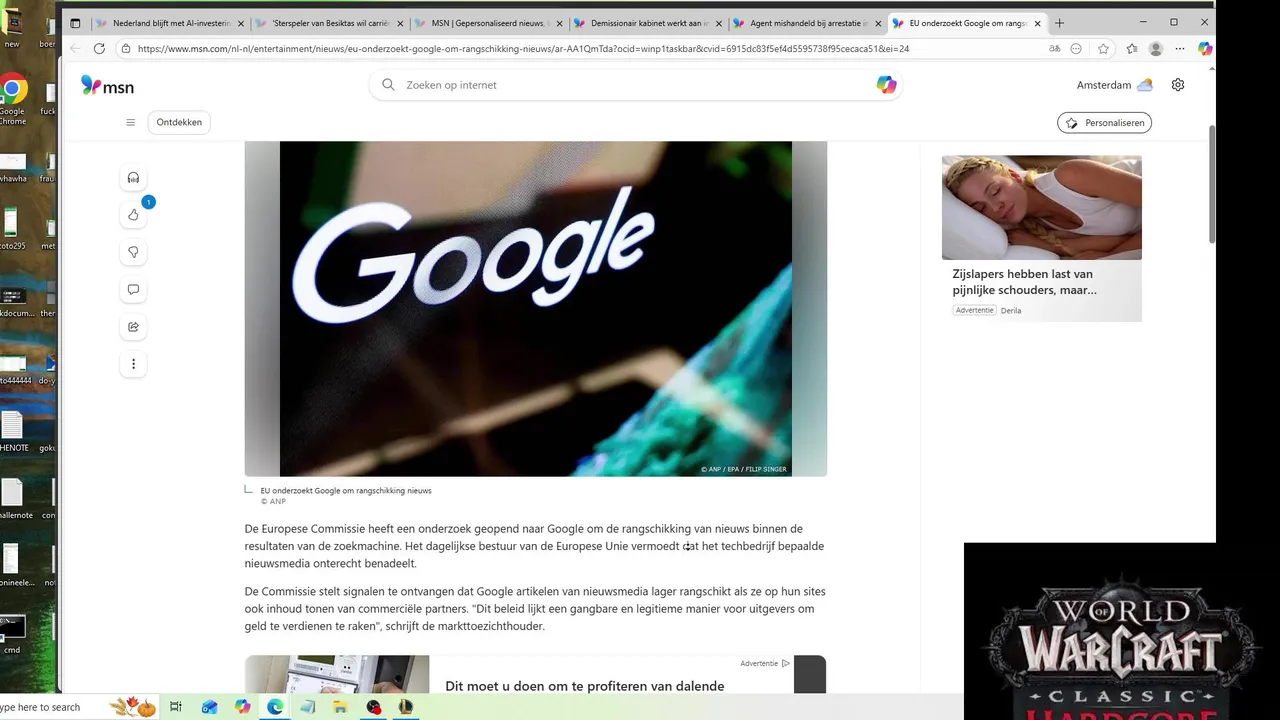1280x720 pixels.
Task: Click the Ontdekken button
Action: (179, 122)
